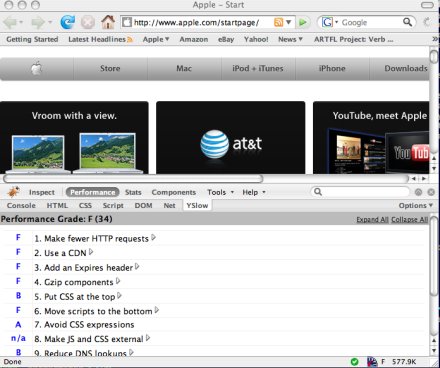Open the Yahoo! bookmark
This screenshot has width=440, height=368.
(256, 39)
